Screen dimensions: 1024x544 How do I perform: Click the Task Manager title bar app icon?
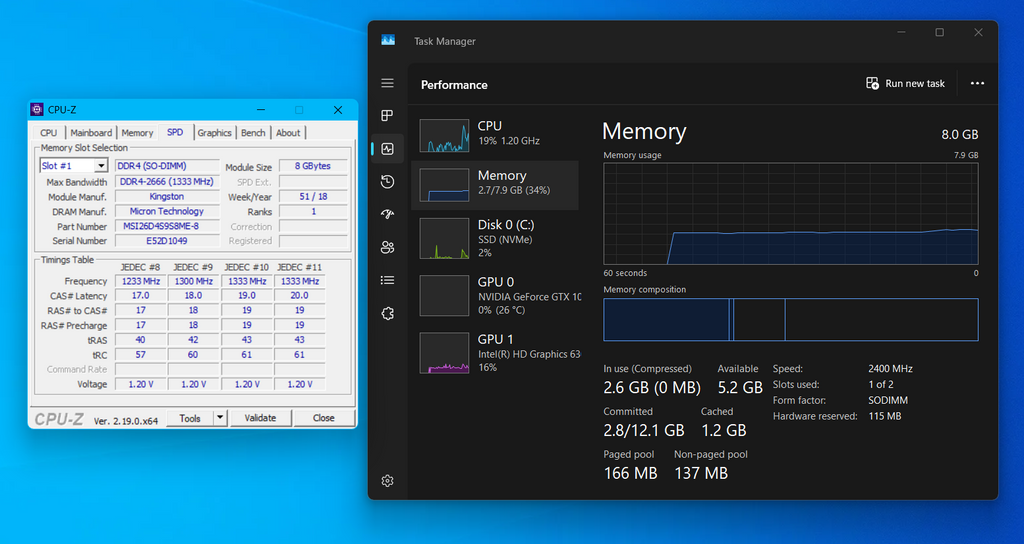click(x=388, y=40)
